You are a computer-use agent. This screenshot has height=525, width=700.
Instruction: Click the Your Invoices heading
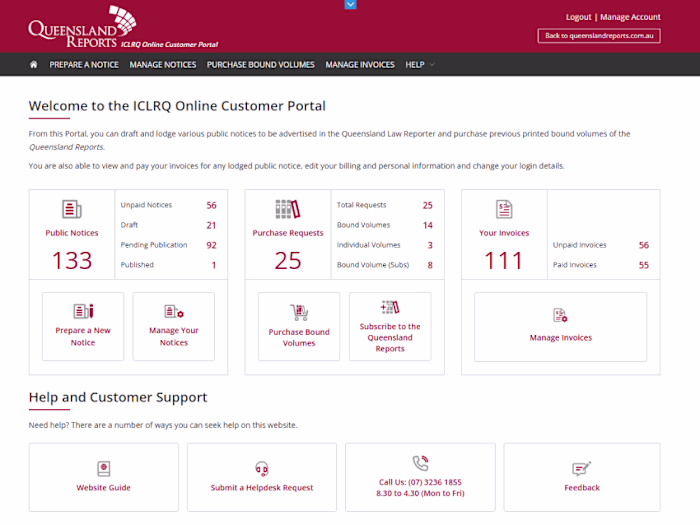coord(504,233)
